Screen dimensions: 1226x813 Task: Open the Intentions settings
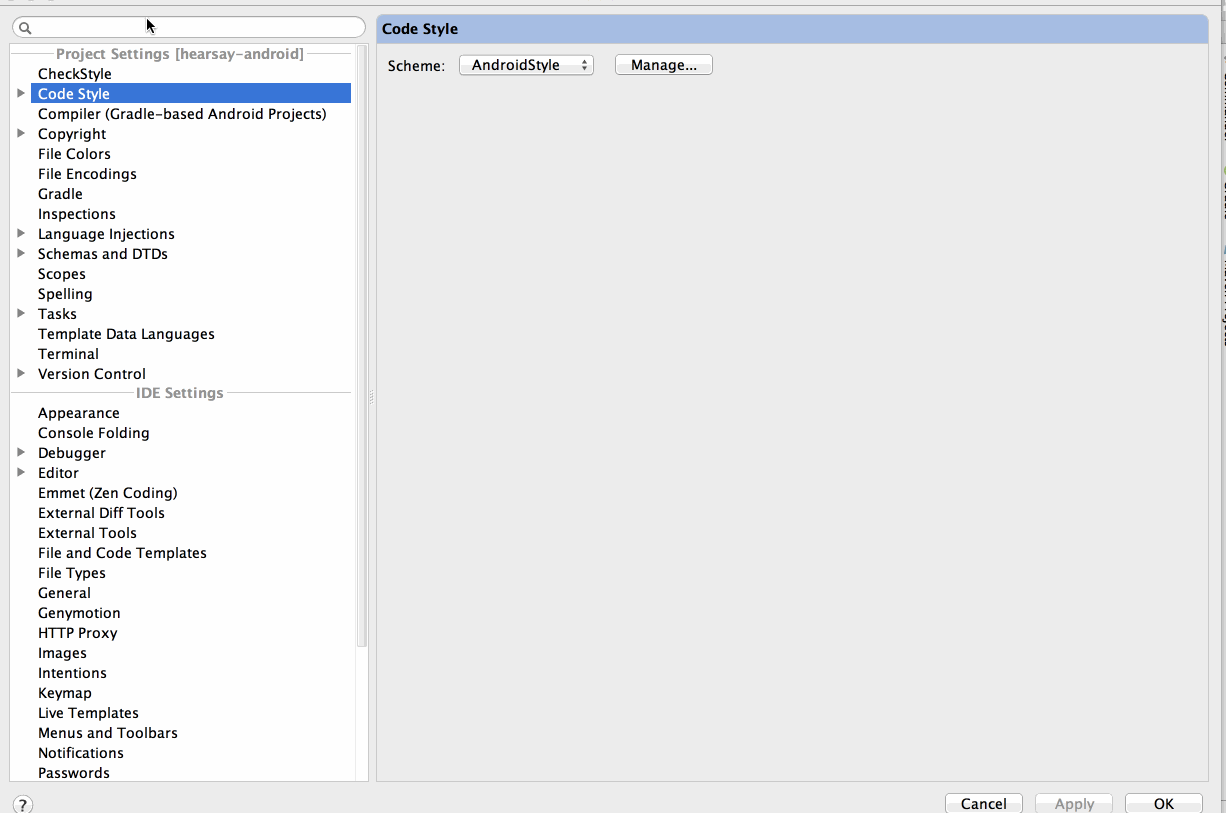point(72,673)
